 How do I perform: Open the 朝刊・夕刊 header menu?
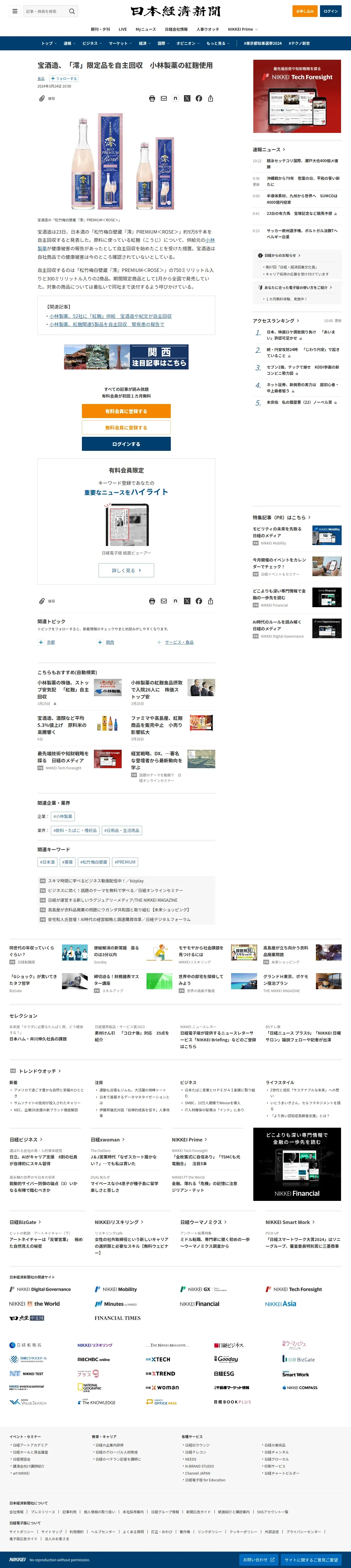pos(100,29)
